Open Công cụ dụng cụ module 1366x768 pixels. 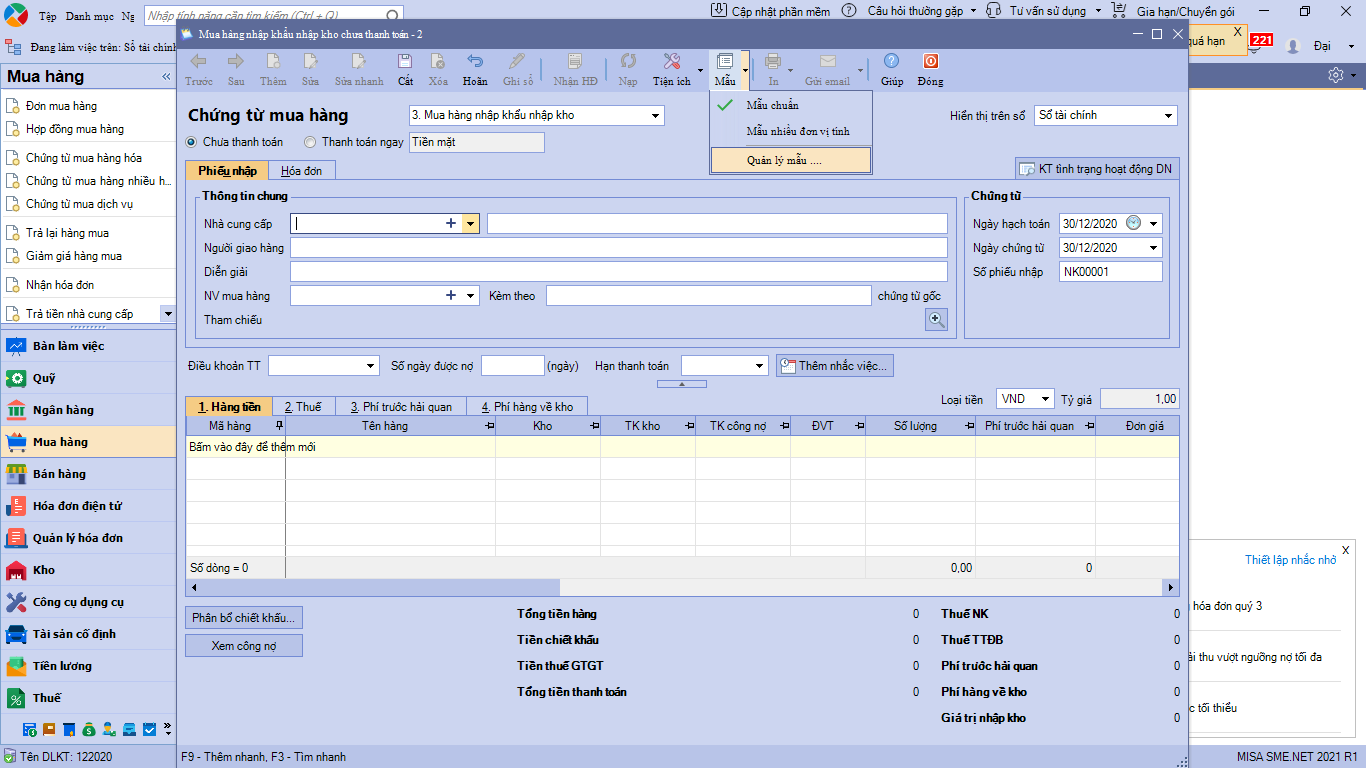coord(88,602)
